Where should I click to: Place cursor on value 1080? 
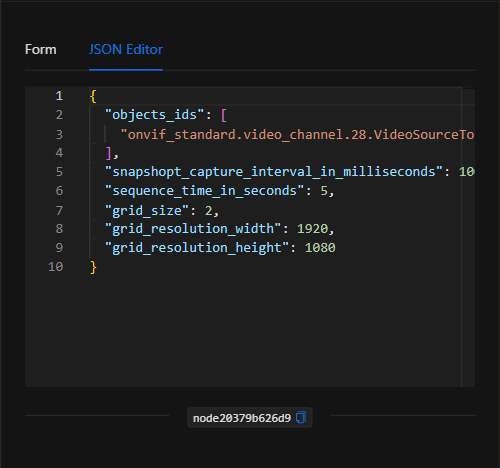320,248
